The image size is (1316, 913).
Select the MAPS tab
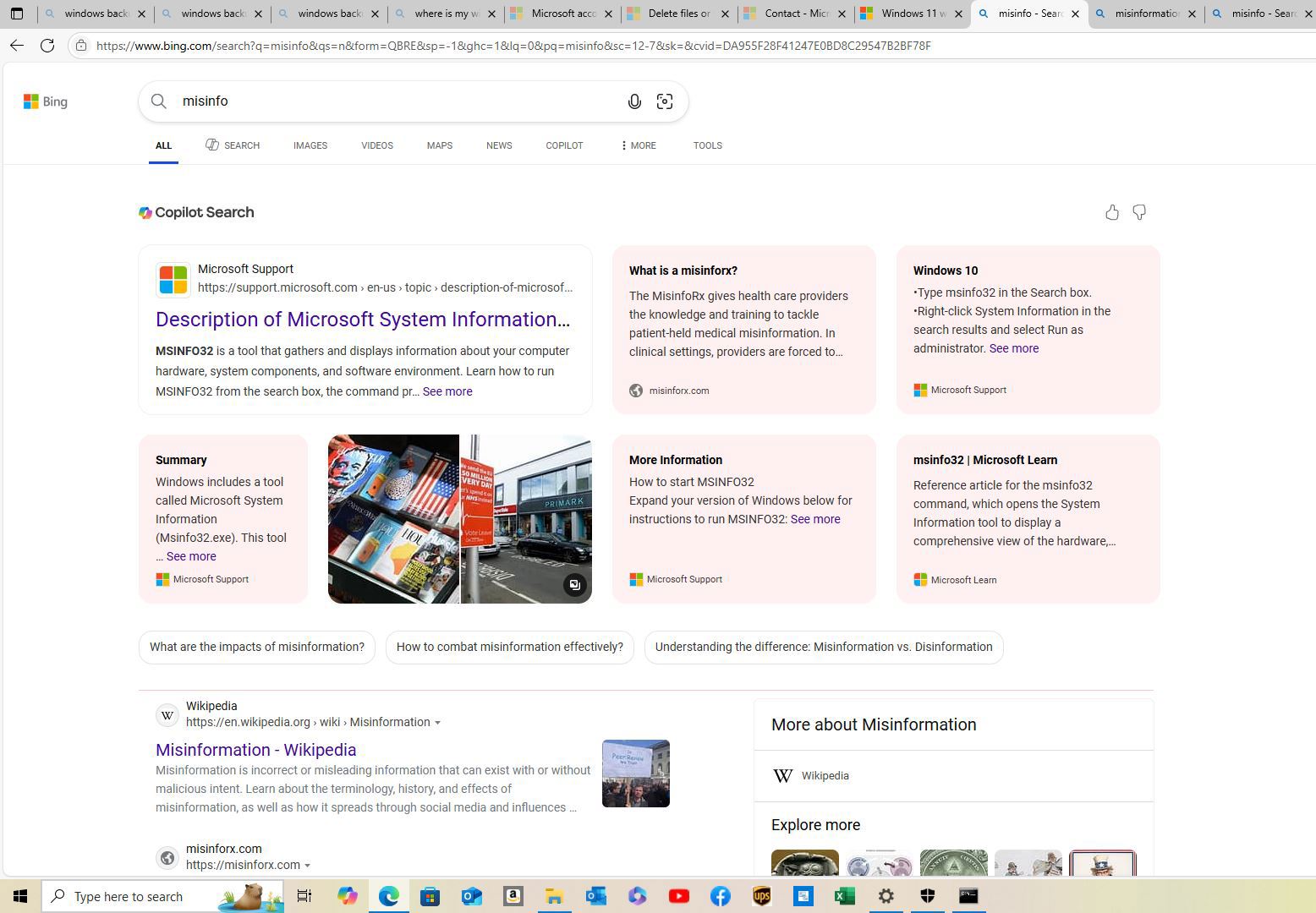pos(440,145)
